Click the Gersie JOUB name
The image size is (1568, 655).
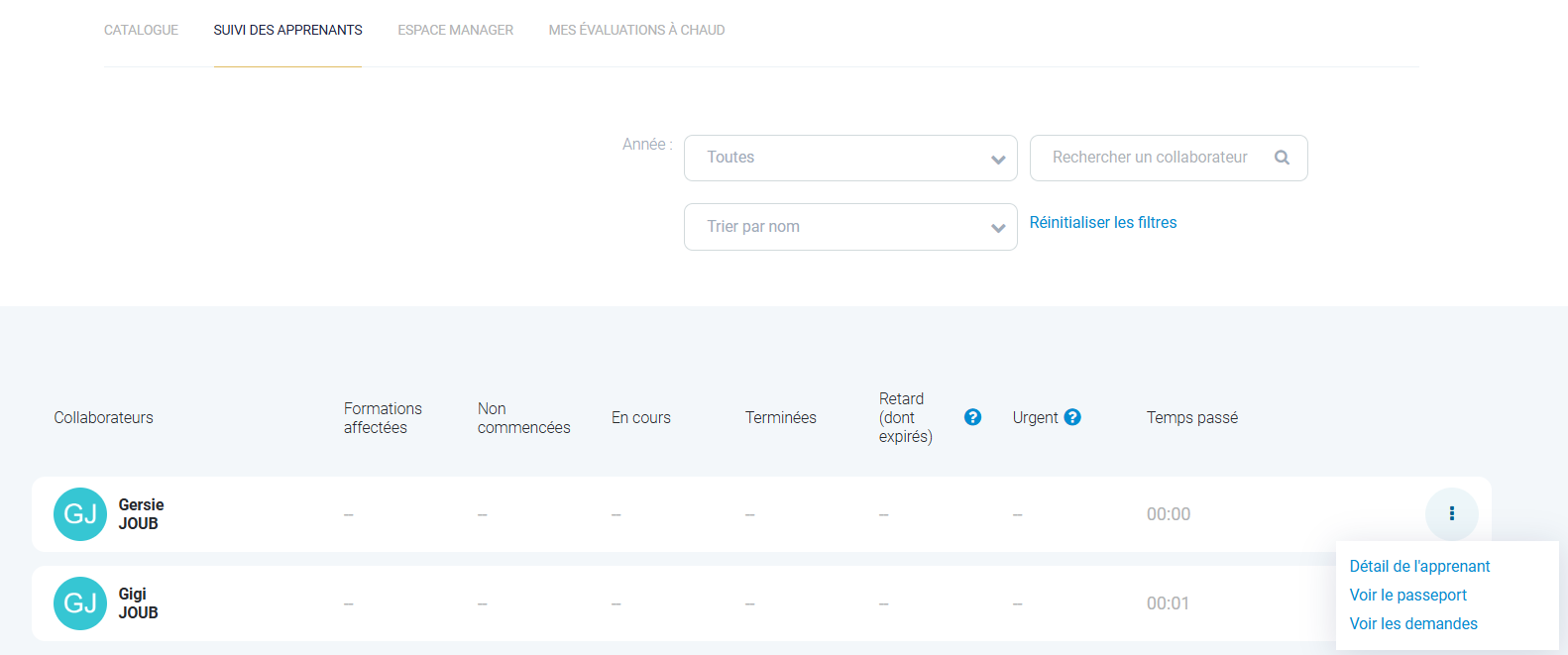pos(141,513)
